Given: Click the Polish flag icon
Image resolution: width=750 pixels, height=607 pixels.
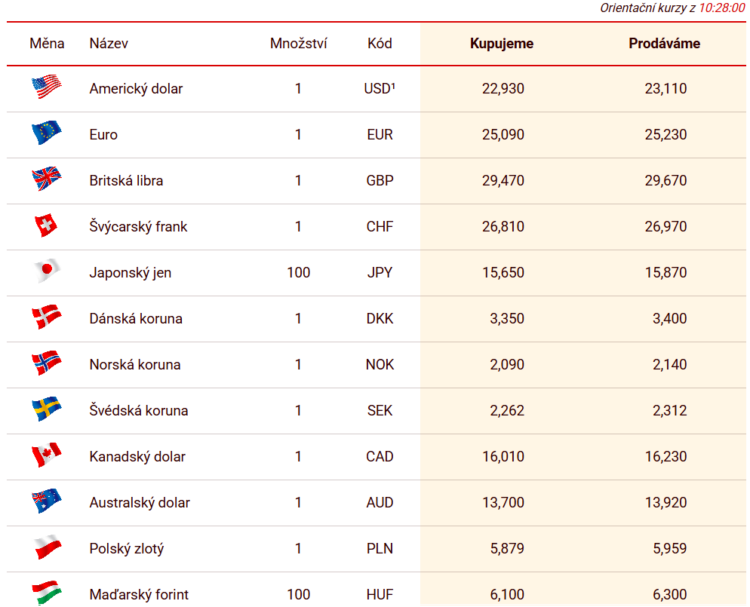Looking at the screenshot, I should (47, 547).
